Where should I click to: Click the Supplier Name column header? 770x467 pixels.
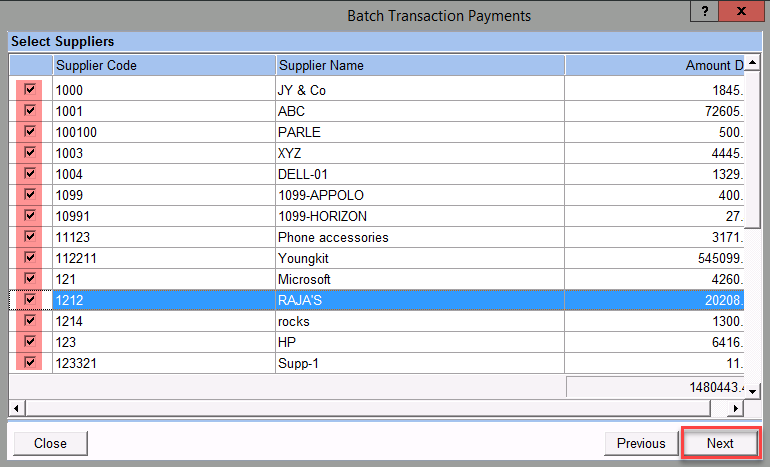tap(420, 65)
